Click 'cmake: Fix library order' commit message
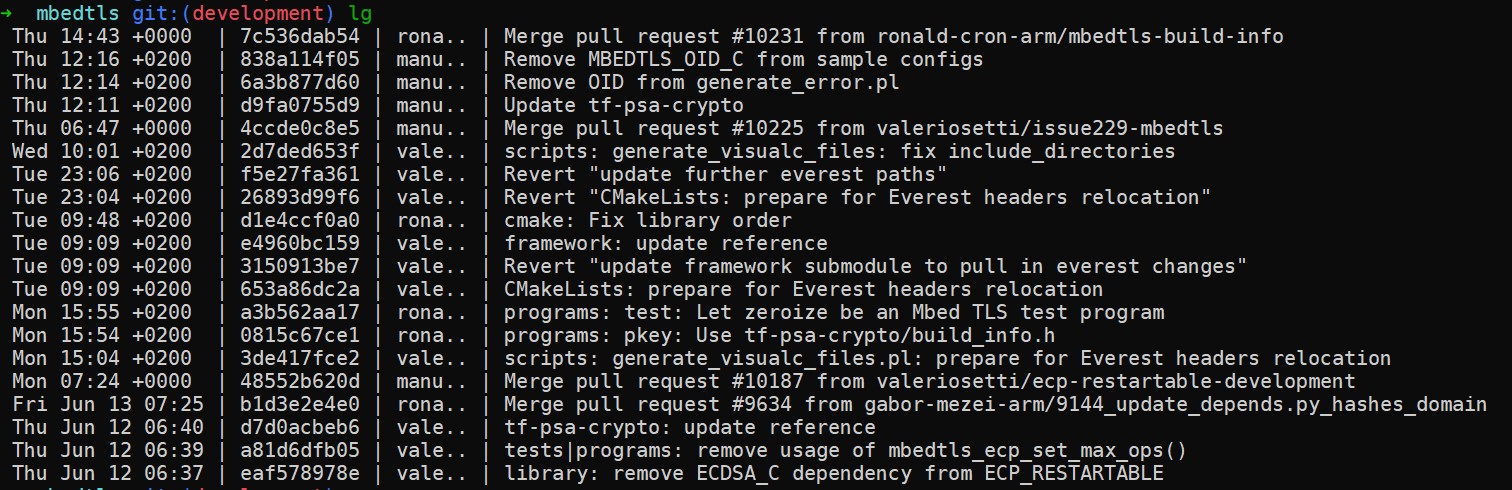The height and width of the screenshot is (490, 1512). tap(648, 220)
